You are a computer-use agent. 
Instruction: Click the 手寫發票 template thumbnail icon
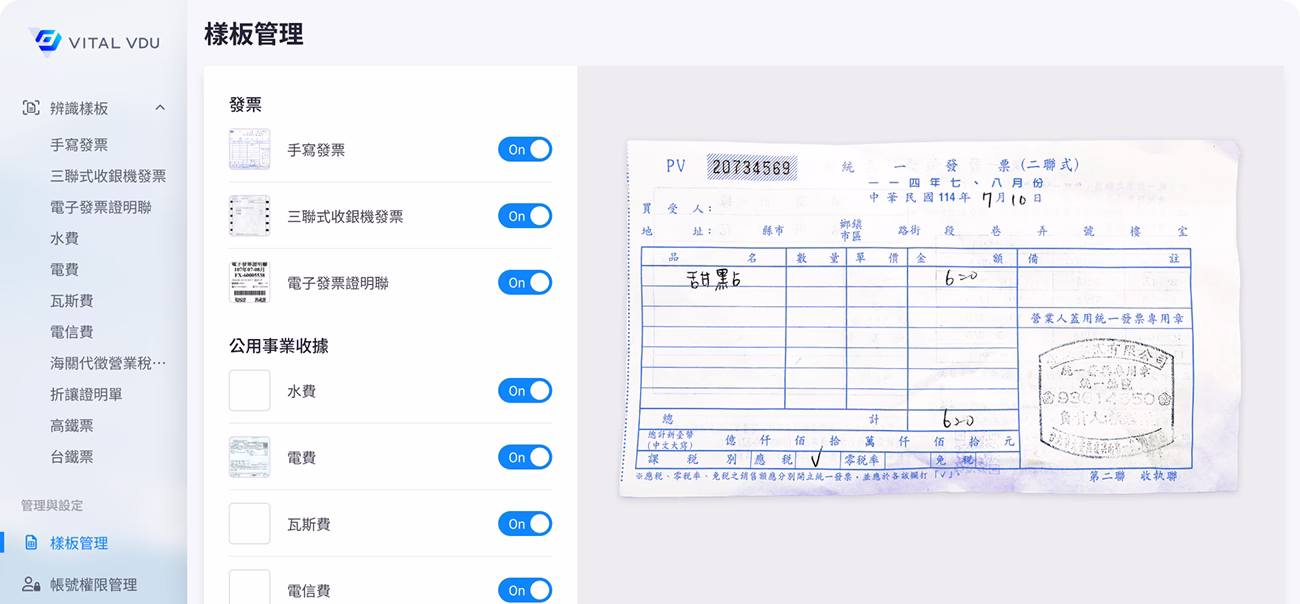249,150
